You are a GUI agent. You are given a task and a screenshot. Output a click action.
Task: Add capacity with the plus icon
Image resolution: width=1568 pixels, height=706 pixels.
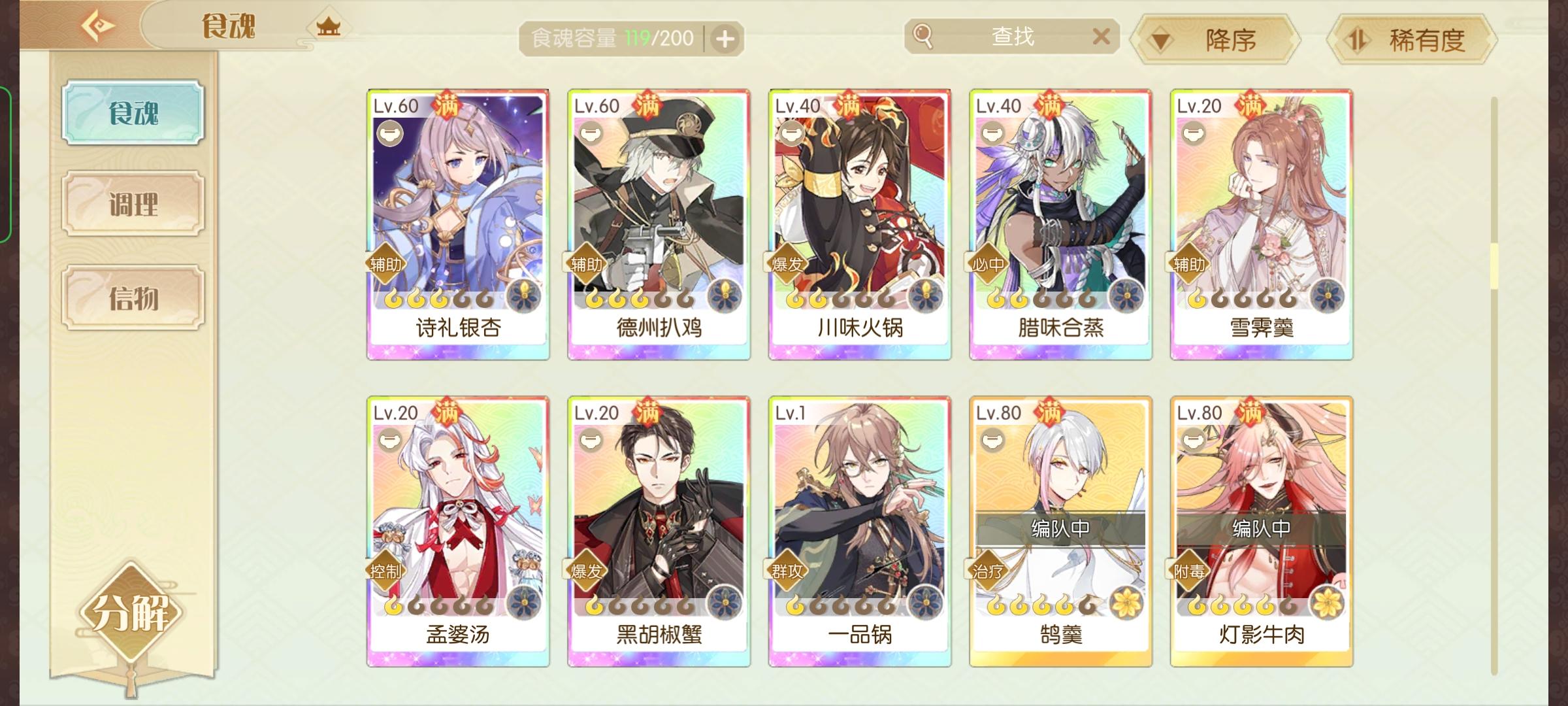725,39
